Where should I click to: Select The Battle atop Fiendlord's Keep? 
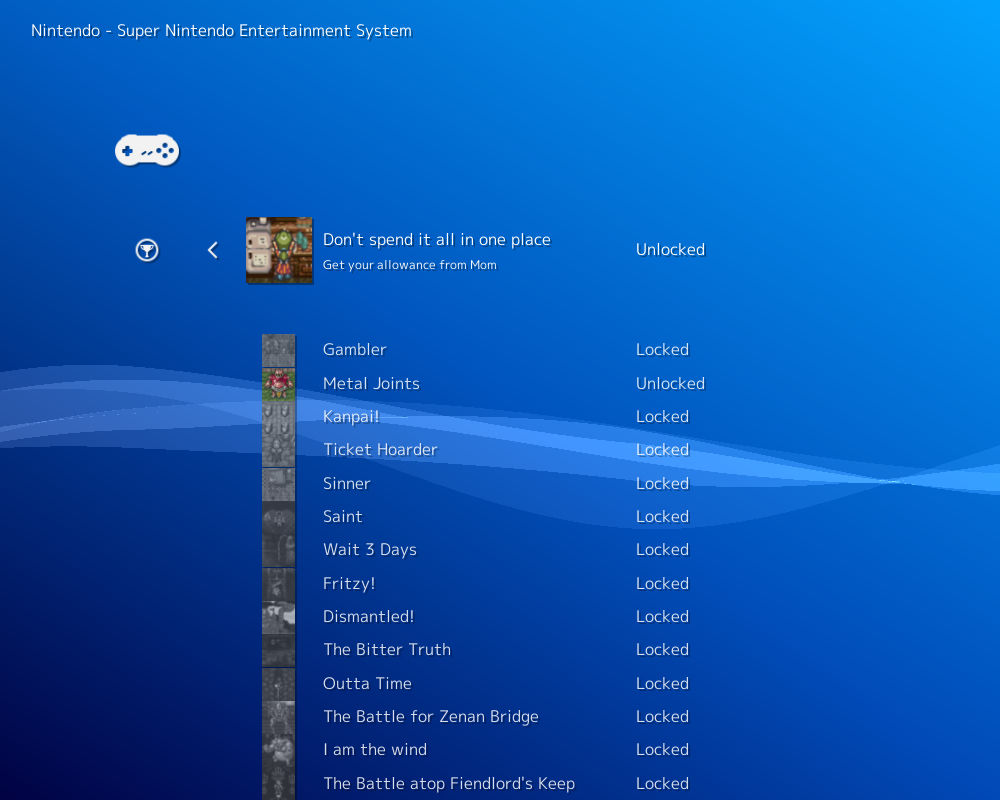(x=448, y=784)
